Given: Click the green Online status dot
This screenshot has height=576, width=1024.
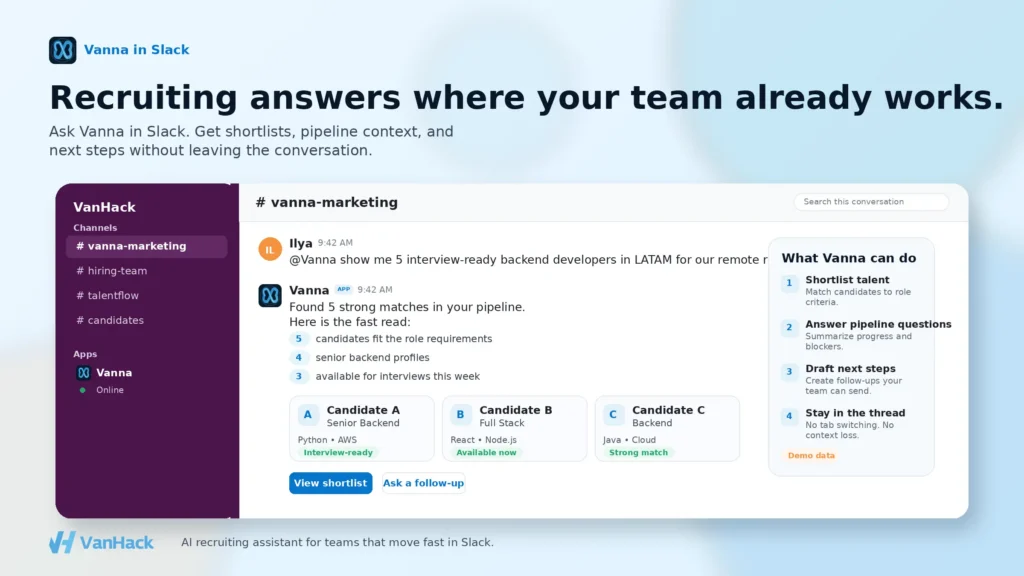Looking at the screenshot, I should click(82, 390).
